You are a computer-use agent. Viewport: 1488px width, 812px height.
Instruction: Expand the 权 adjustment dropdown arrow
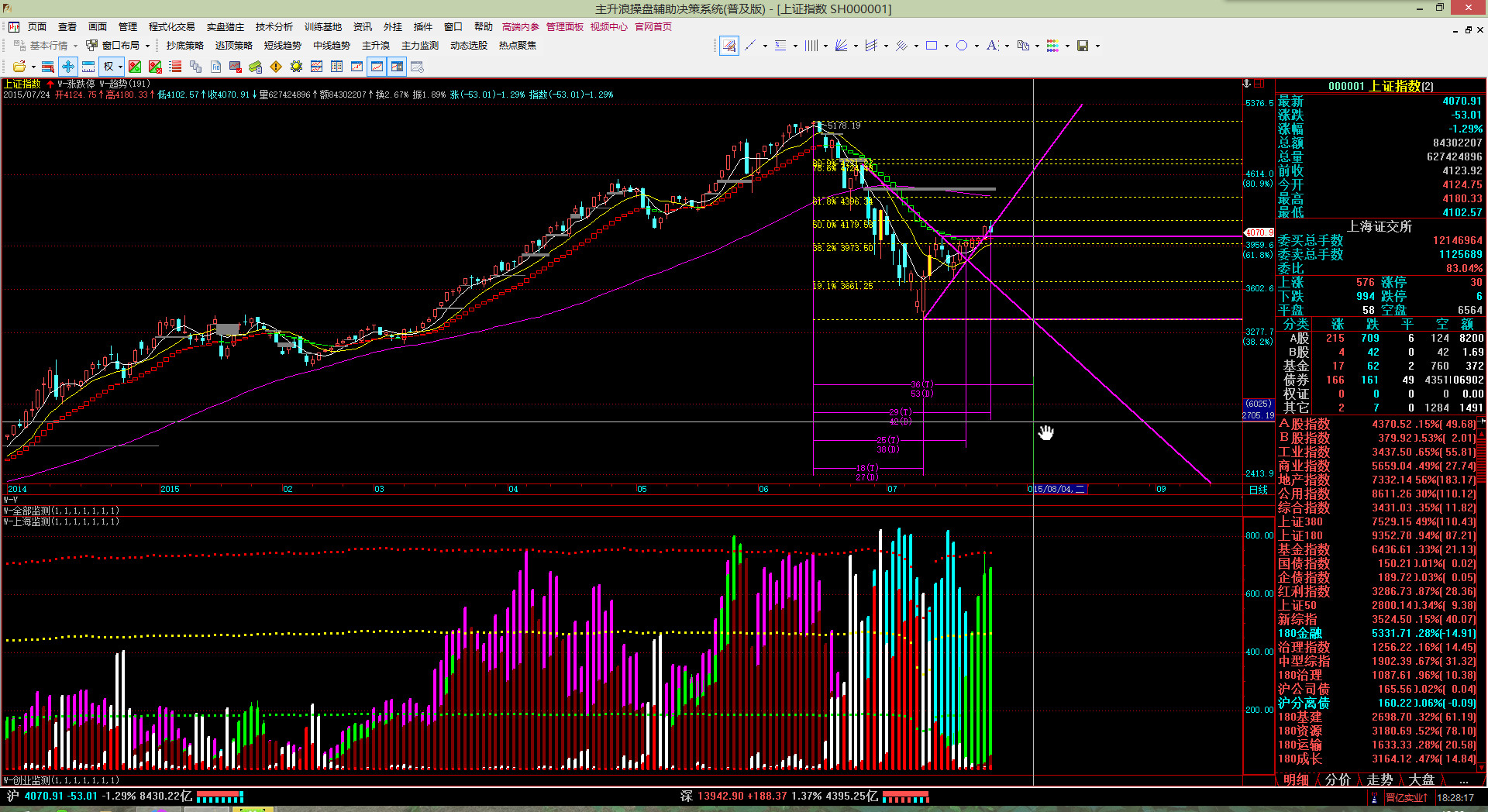pos(120,67)
